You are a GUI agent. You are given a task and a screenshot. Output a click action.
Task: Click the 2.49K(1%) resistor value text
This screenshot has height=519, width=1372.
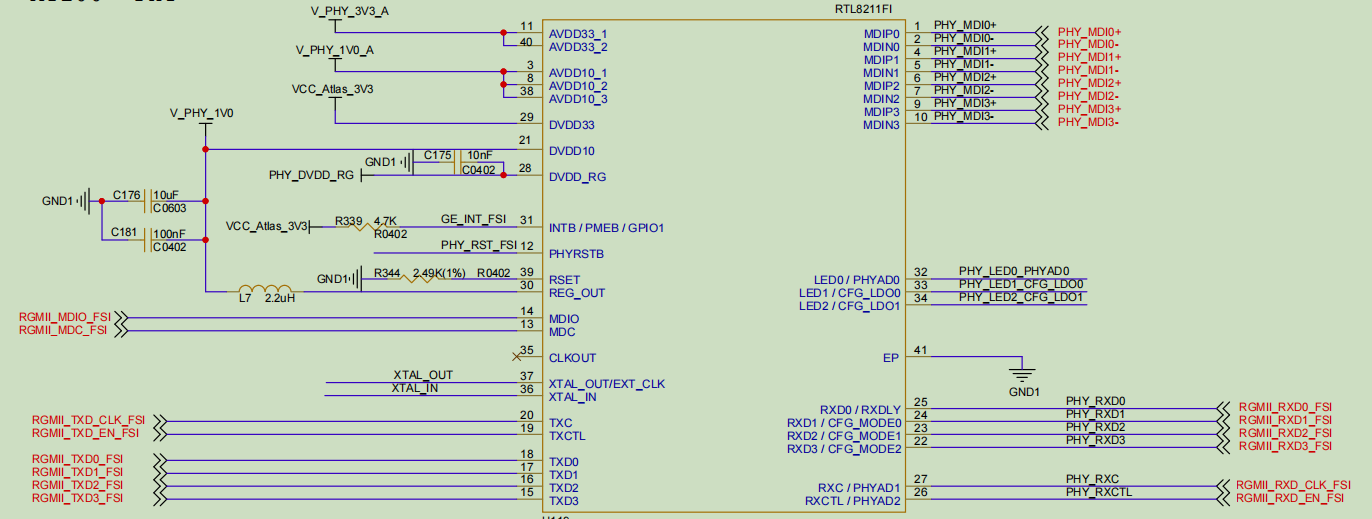[441, 272]
